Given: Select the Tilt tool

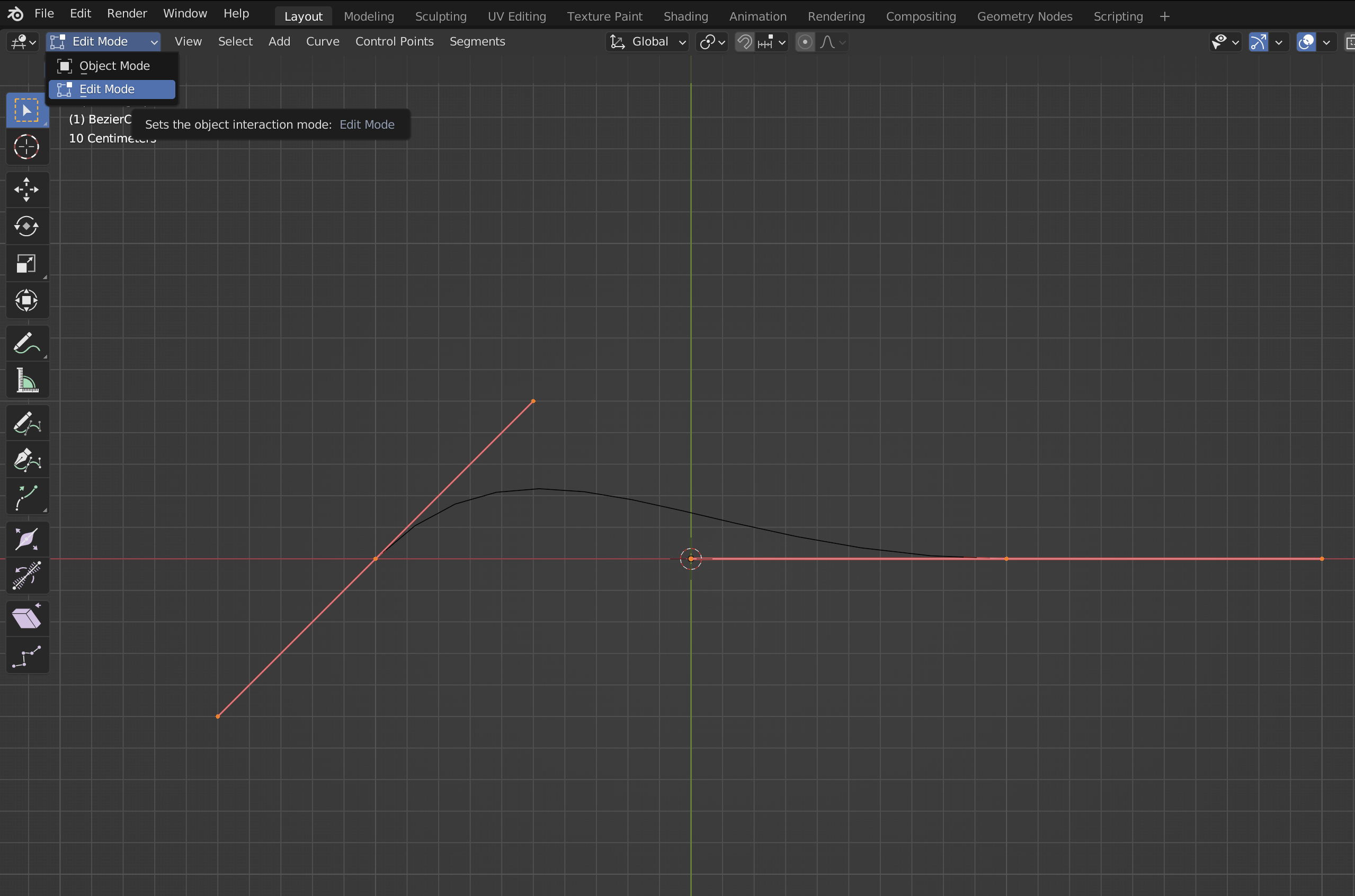Looking at the screenshot, I should (x=27, y=576).
